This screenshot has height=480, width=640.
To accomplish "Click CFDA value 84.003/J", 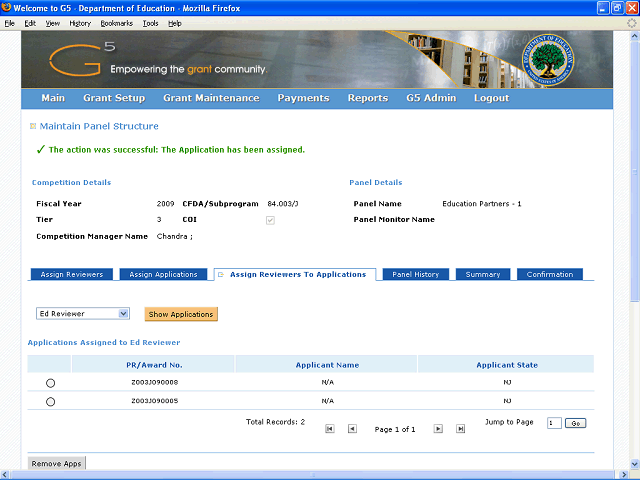I will pos(283,204).
